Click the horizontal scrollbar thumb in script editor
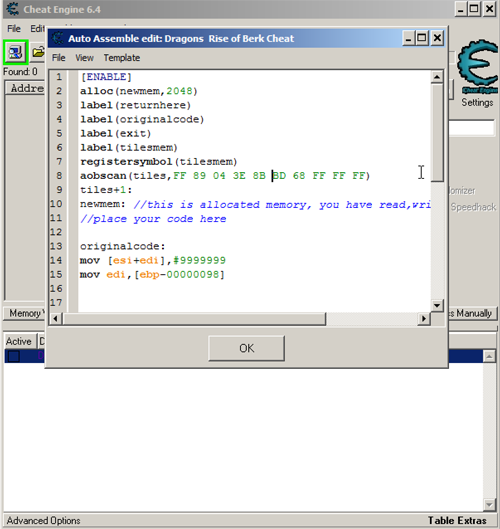 pos(194,318)
